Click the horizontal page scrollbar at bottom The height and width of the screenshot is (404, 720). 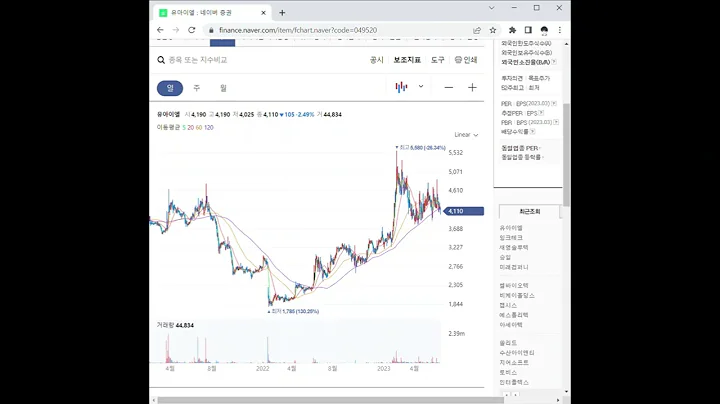tap(331, 400)
